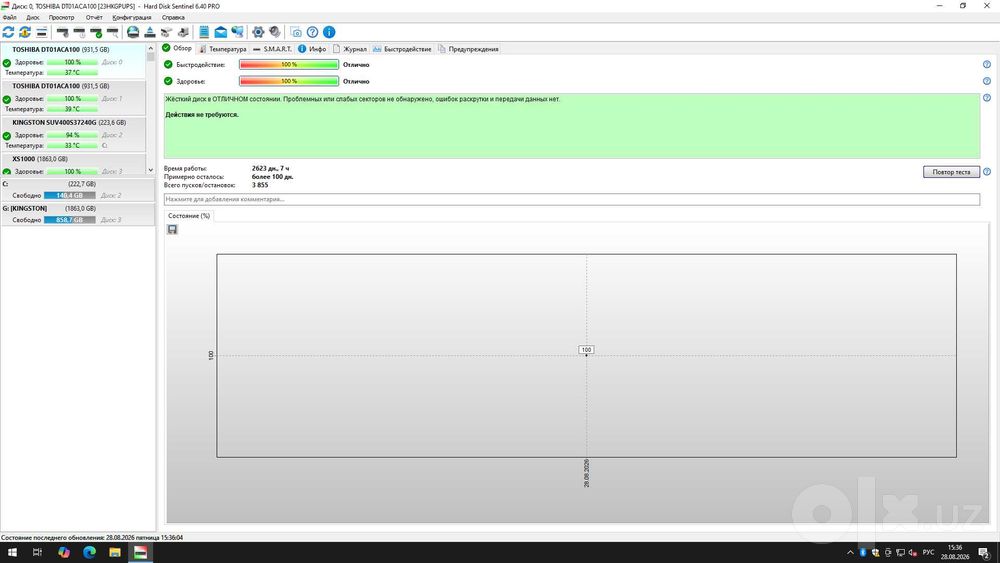Open the Отчёт menu

[94, 17]
